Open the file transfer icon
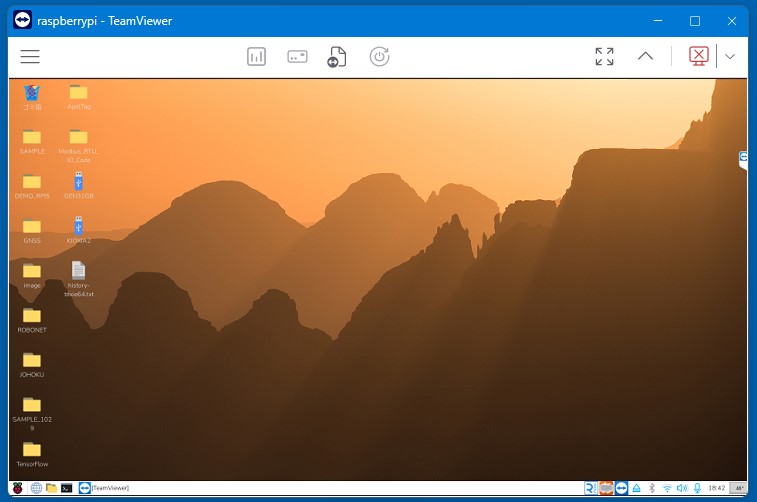 point(337,58)
